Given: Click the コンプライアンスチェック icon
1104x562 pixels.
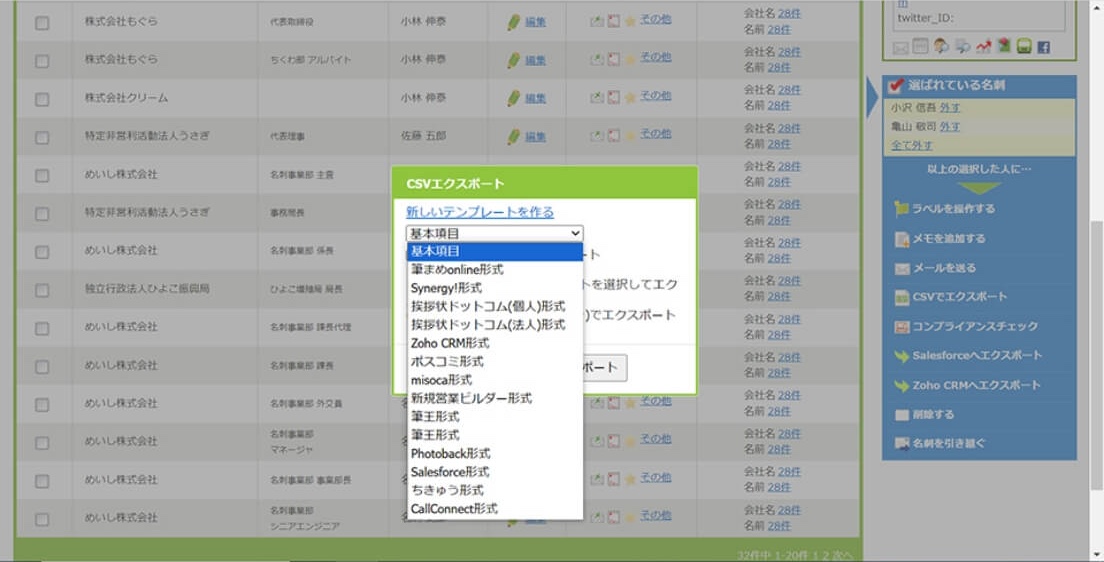Looking at the screenshot, I should 901,327.
